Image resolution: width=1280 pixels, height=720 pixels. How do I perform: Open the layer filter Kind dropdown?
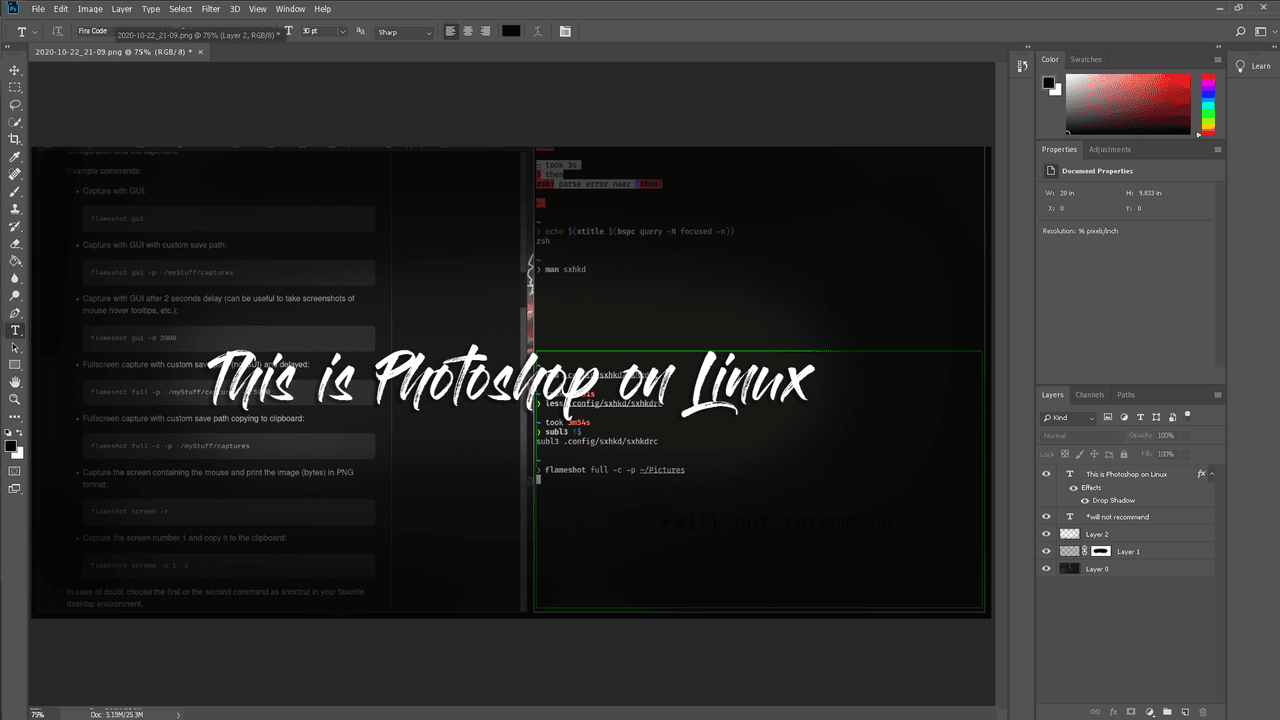(1068, 417)
